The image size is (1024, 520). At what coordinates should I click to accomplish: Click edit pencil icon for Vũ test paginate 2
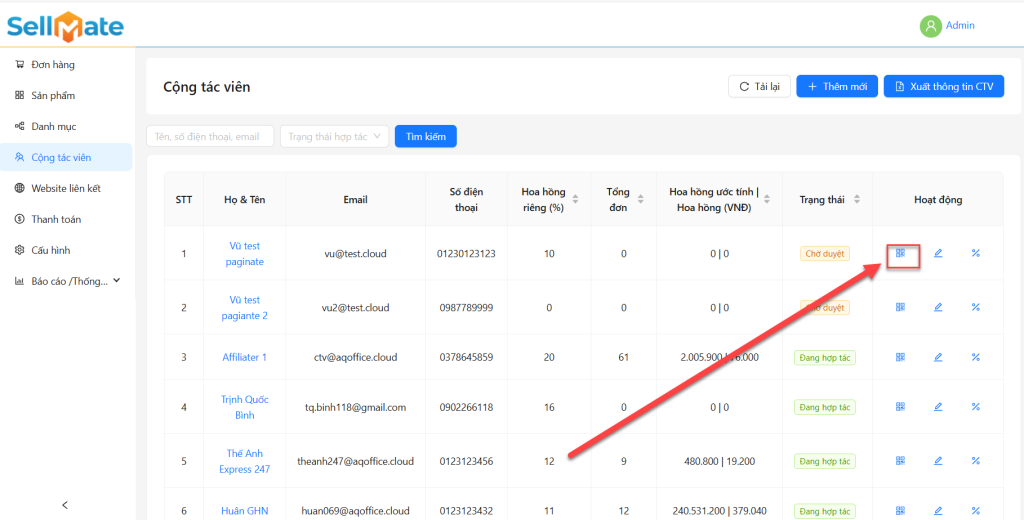tap(938, 307)
